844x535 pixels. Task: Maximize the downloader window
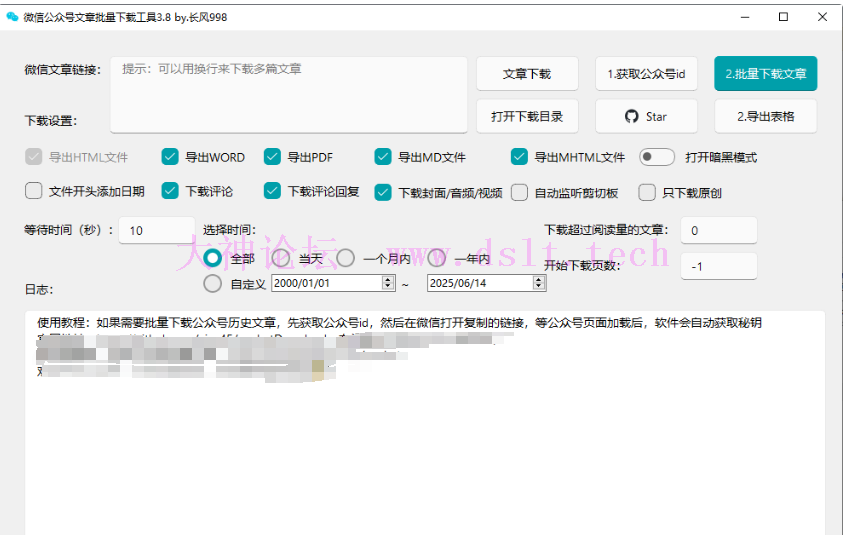click(x=784, y=17)
